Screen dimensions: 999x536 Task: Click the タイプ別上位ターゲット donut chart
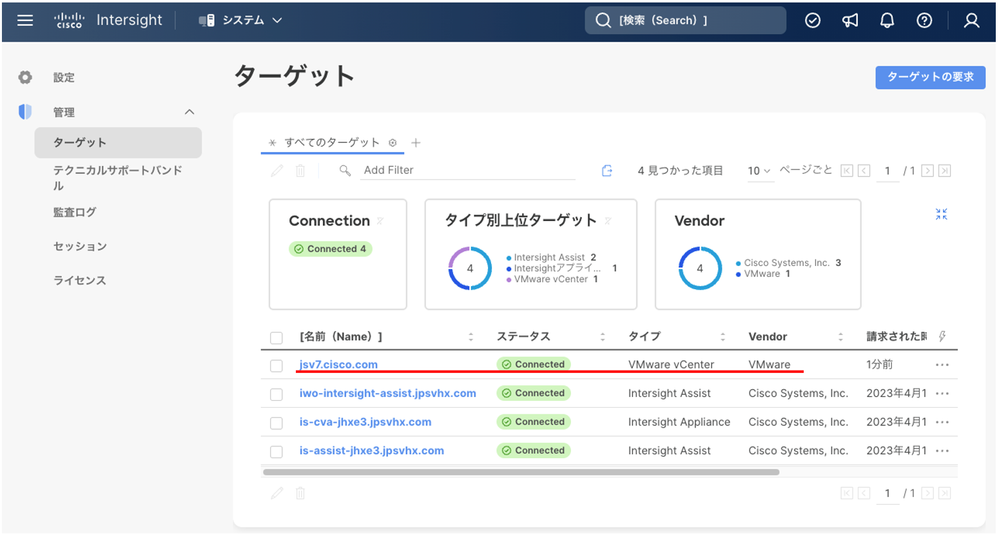[470, 268]
